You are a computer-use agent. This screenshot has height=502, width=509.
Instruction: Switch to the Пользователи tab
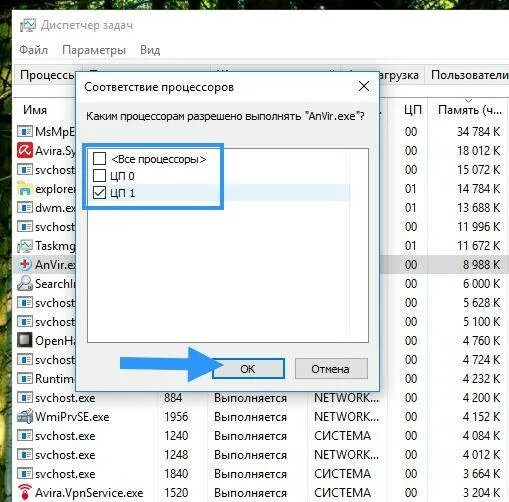(468, 75)
